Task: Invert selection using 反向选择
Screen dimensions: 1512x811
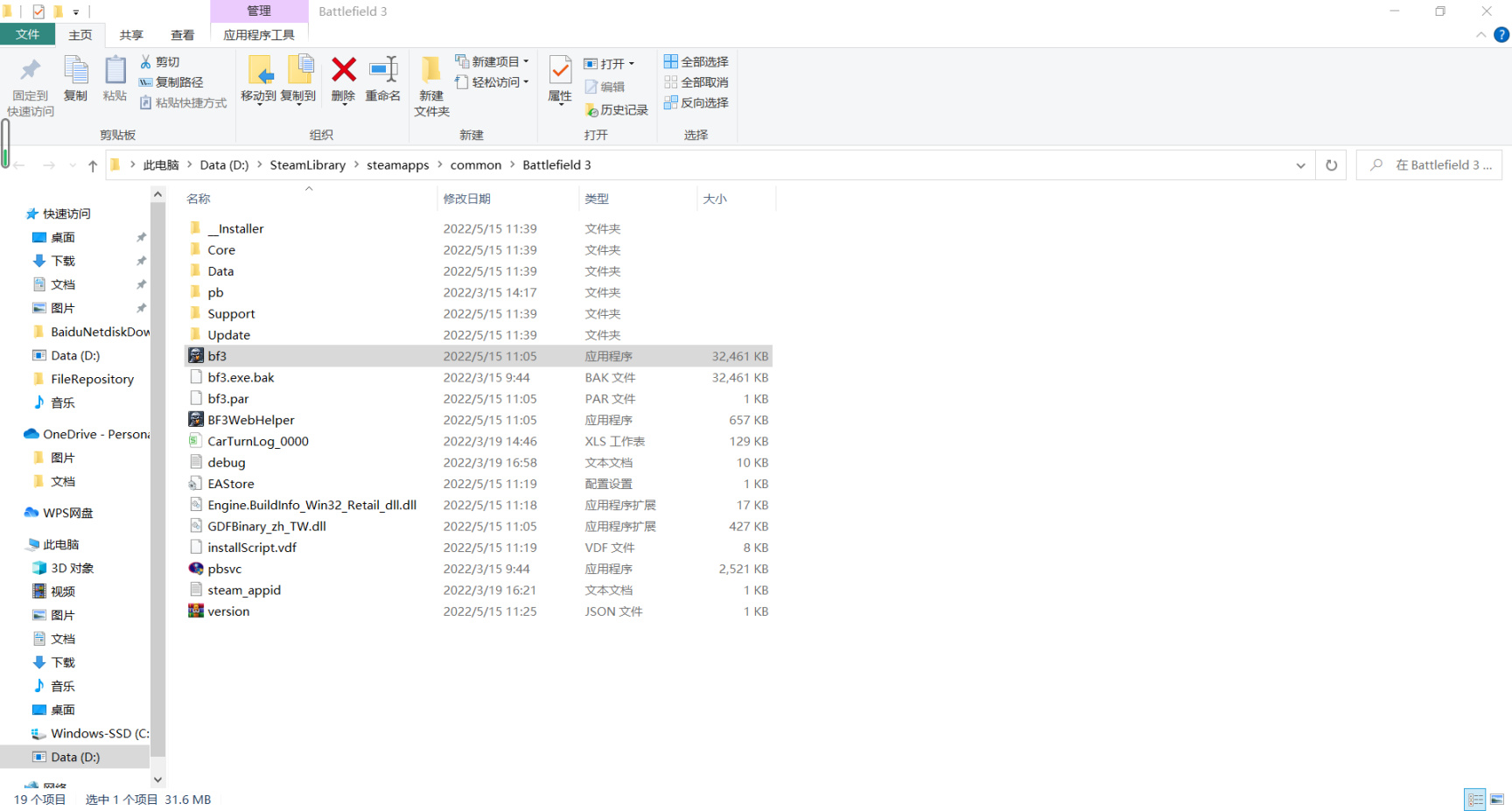Action: click(x=696, y=102)
